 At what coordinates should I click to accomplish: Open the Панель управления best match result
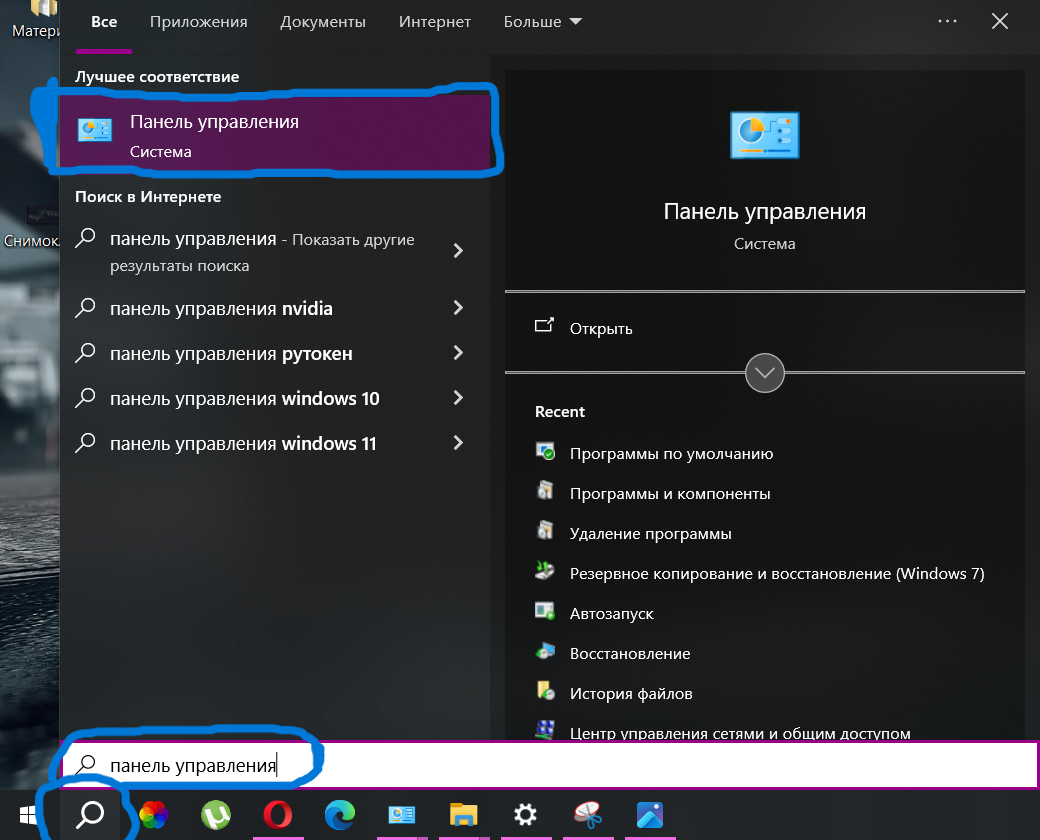click(275, 131)
